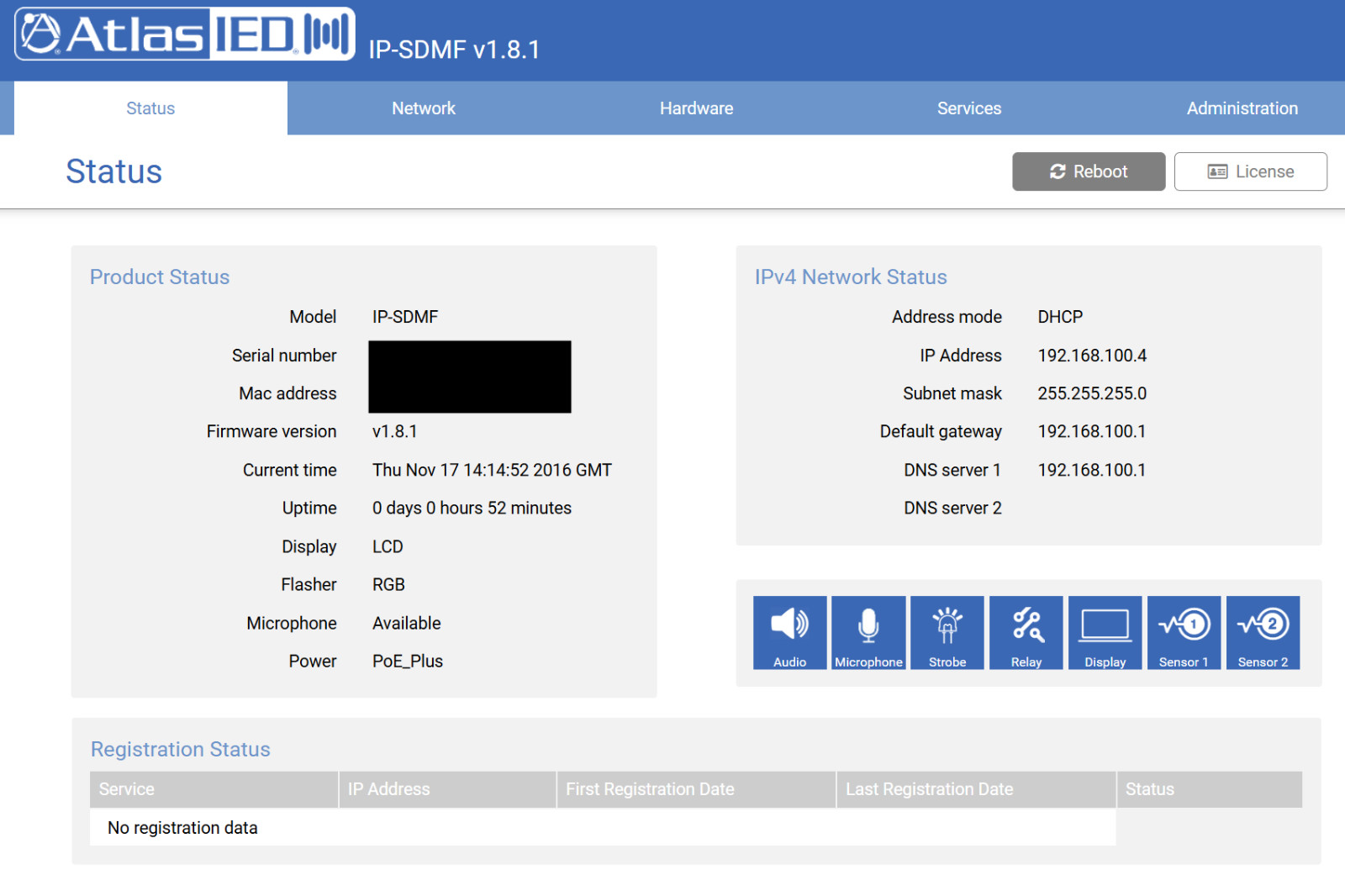This screenshot has height=896, width=1345.
Task: Click the AtlasIED logo
Action: pos(185,34)
